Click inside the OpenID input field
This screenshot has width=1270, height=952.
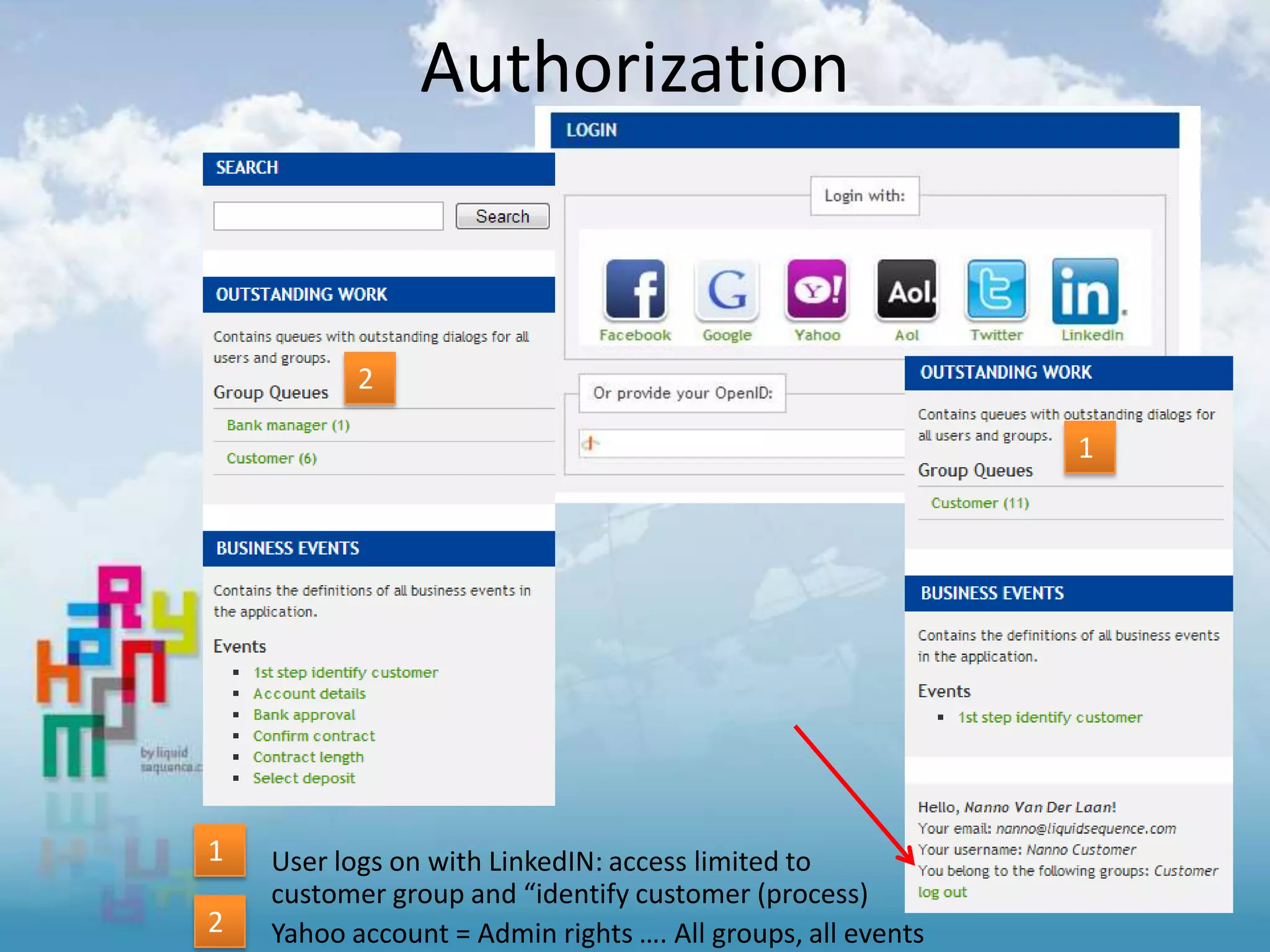(742, 443)
